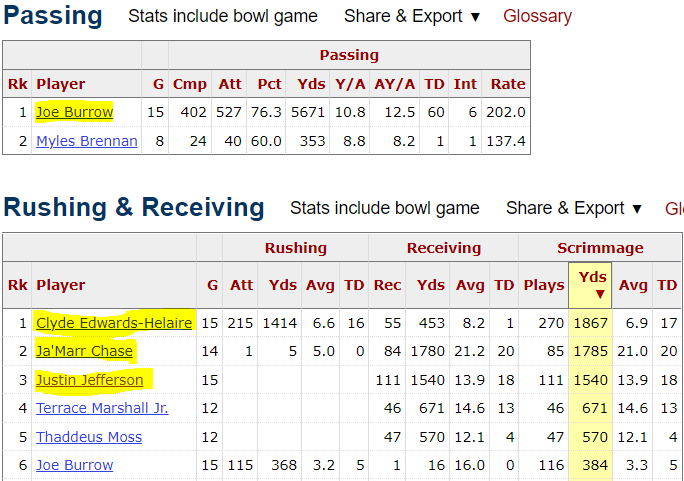Screen dimensions: 684x481
Task: Sort rushing table by Plays column
Action: pyautogui.click(x=544, y=285)
